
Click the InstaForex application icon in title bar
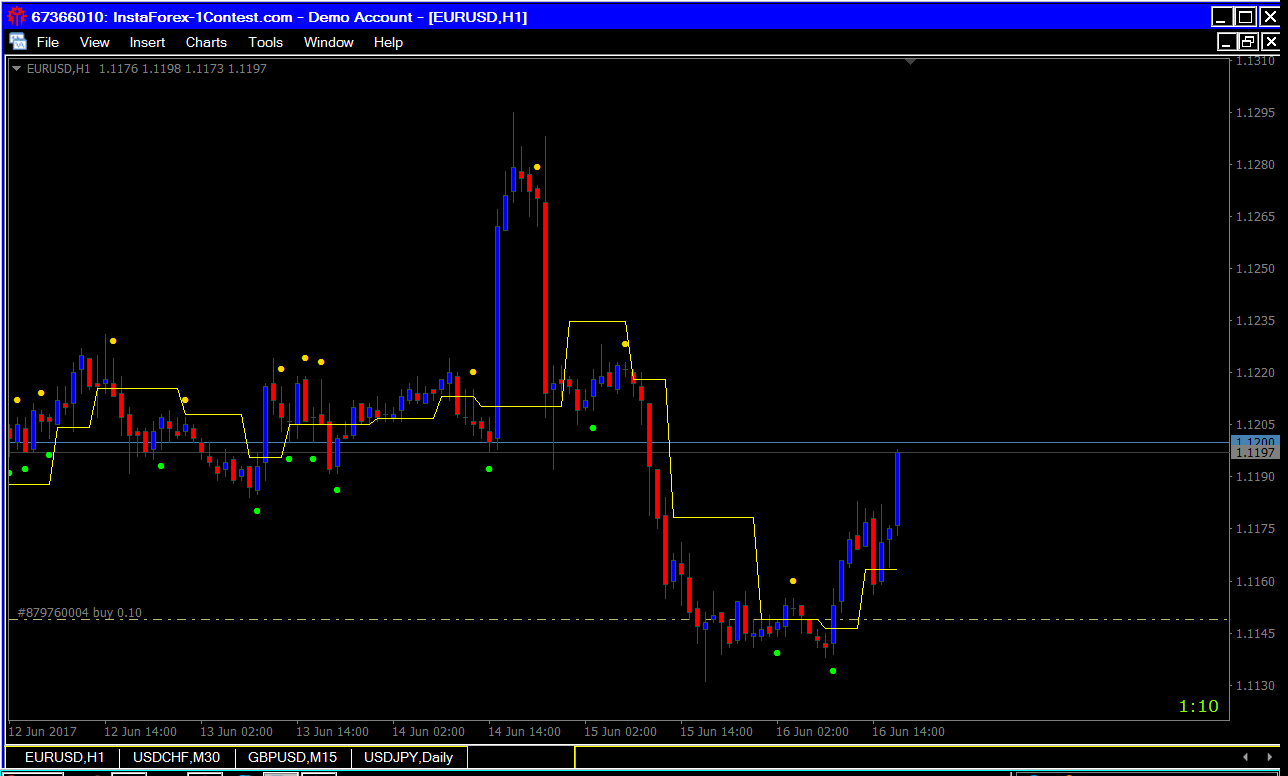point(16,16)
